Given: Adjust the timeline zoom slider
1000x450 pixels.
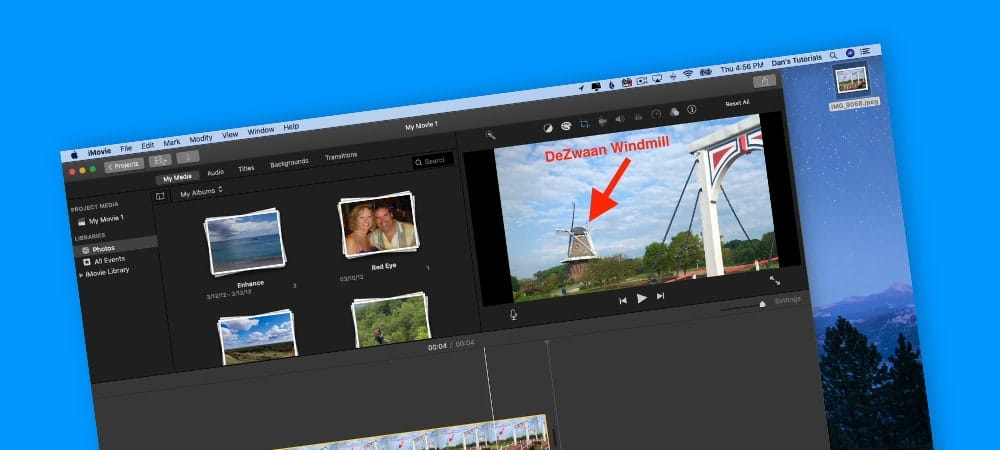Looking at the screenshot, I should click(x=761, y=303).
